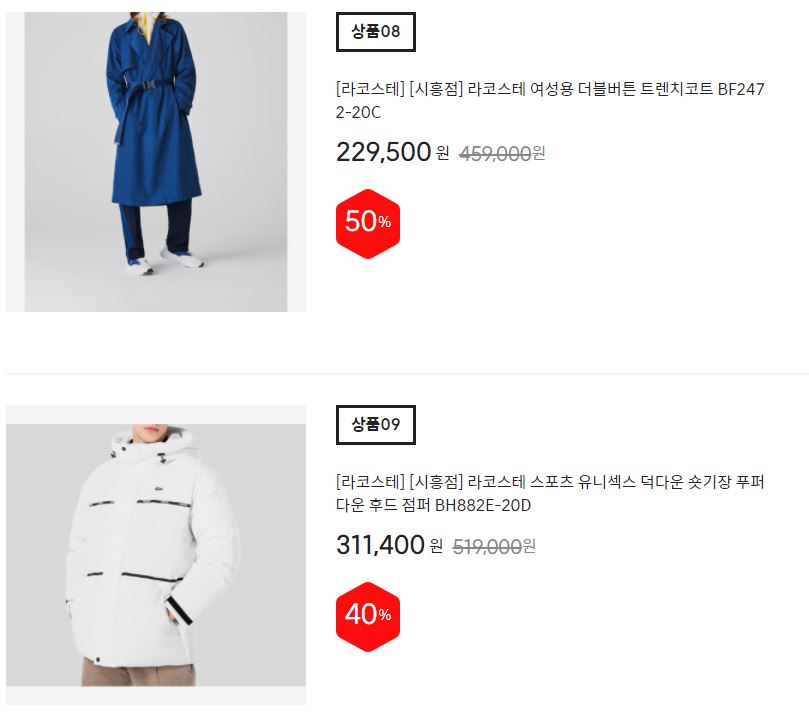
Task: Open the white puffer jacket product image
Action: pos(156,555)
